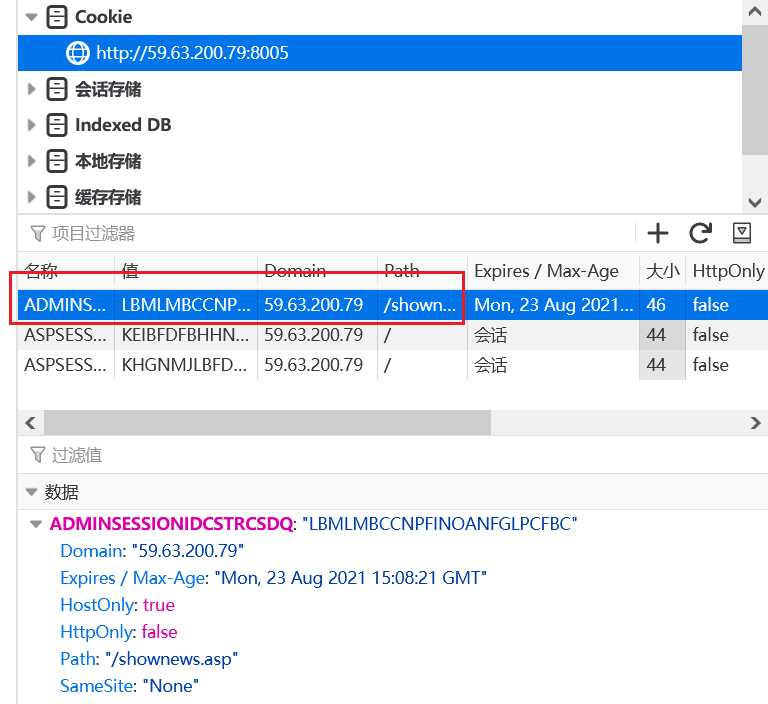Collapse the 数据 section
768x704 pixels.
31,492
